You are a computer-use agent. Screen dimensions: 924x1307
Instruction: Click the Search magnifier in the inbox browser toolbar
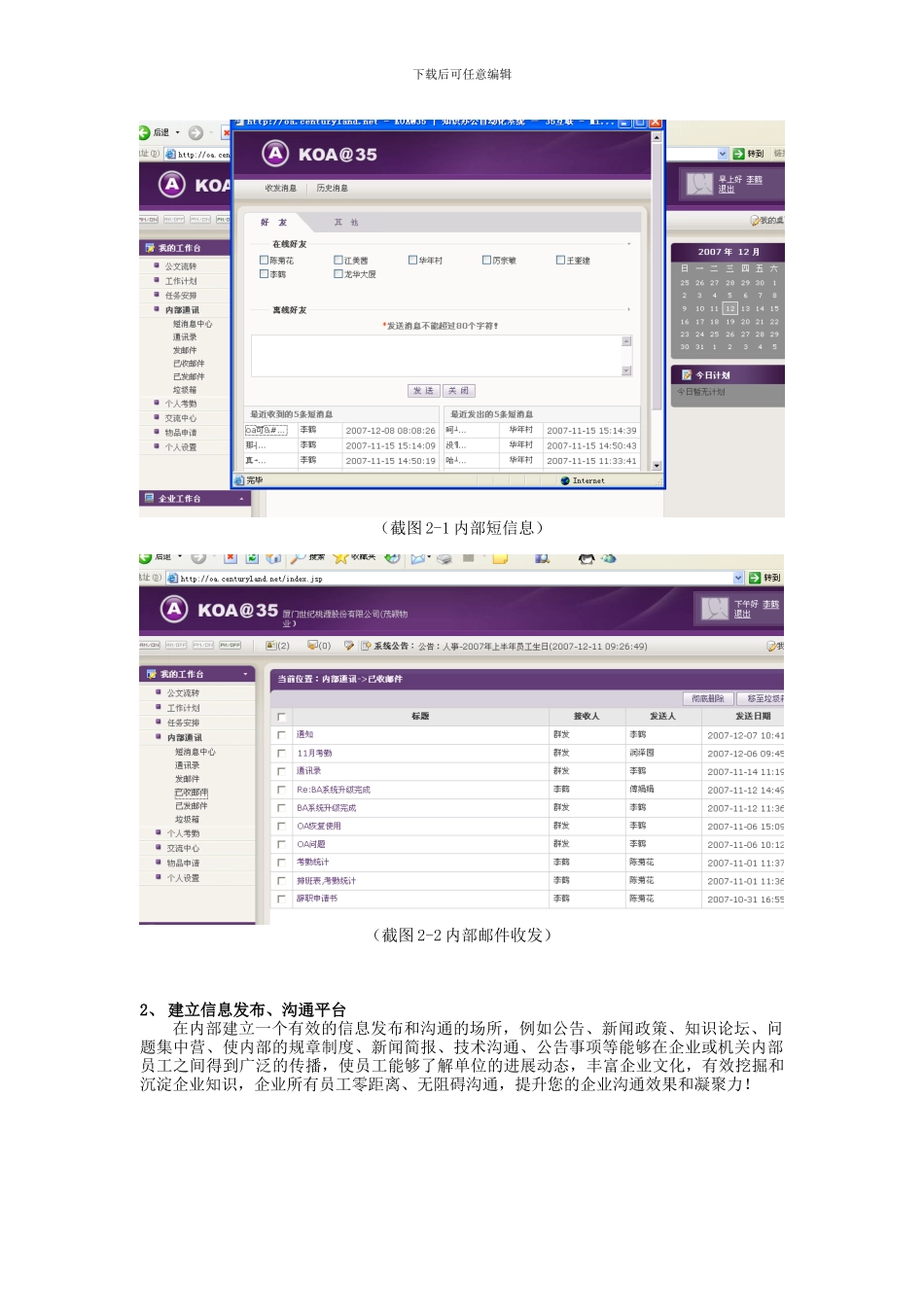point(298,558)
